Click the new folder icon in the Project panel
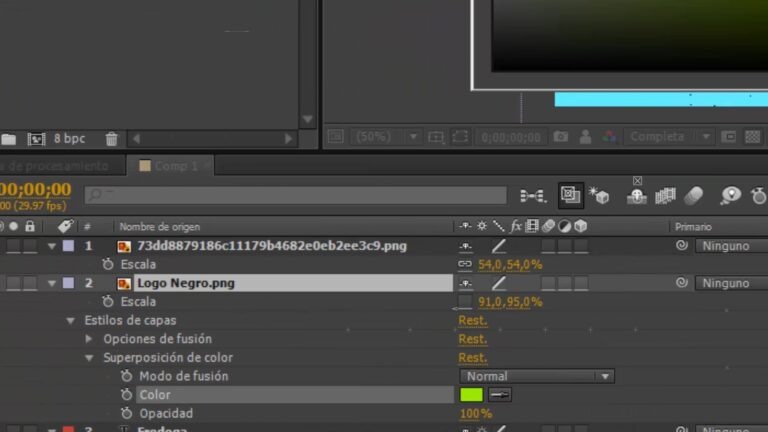This screenshot has width=768, height=432. point(8,139)
